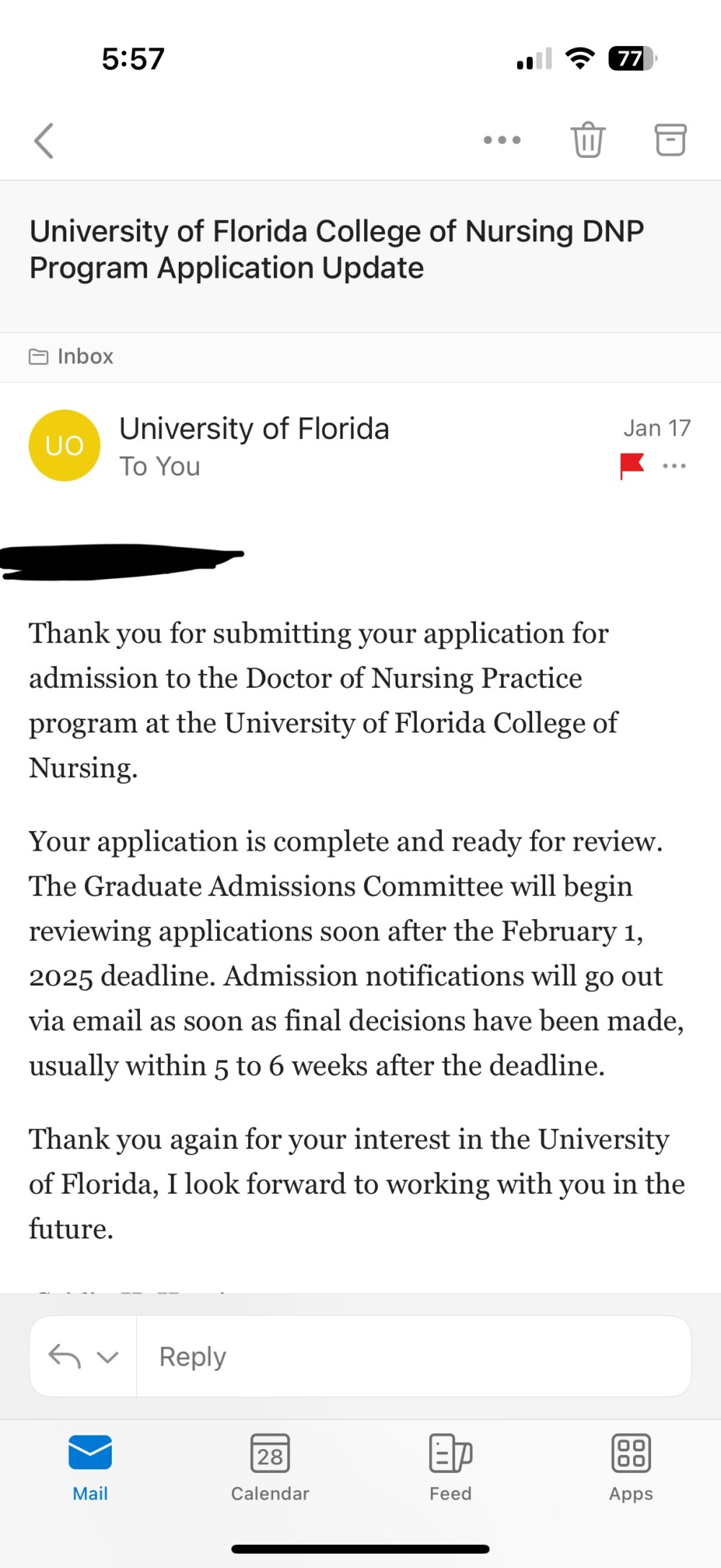Toggle the red flag on this message
721x1568 pixels.
(x=632, y=466)
